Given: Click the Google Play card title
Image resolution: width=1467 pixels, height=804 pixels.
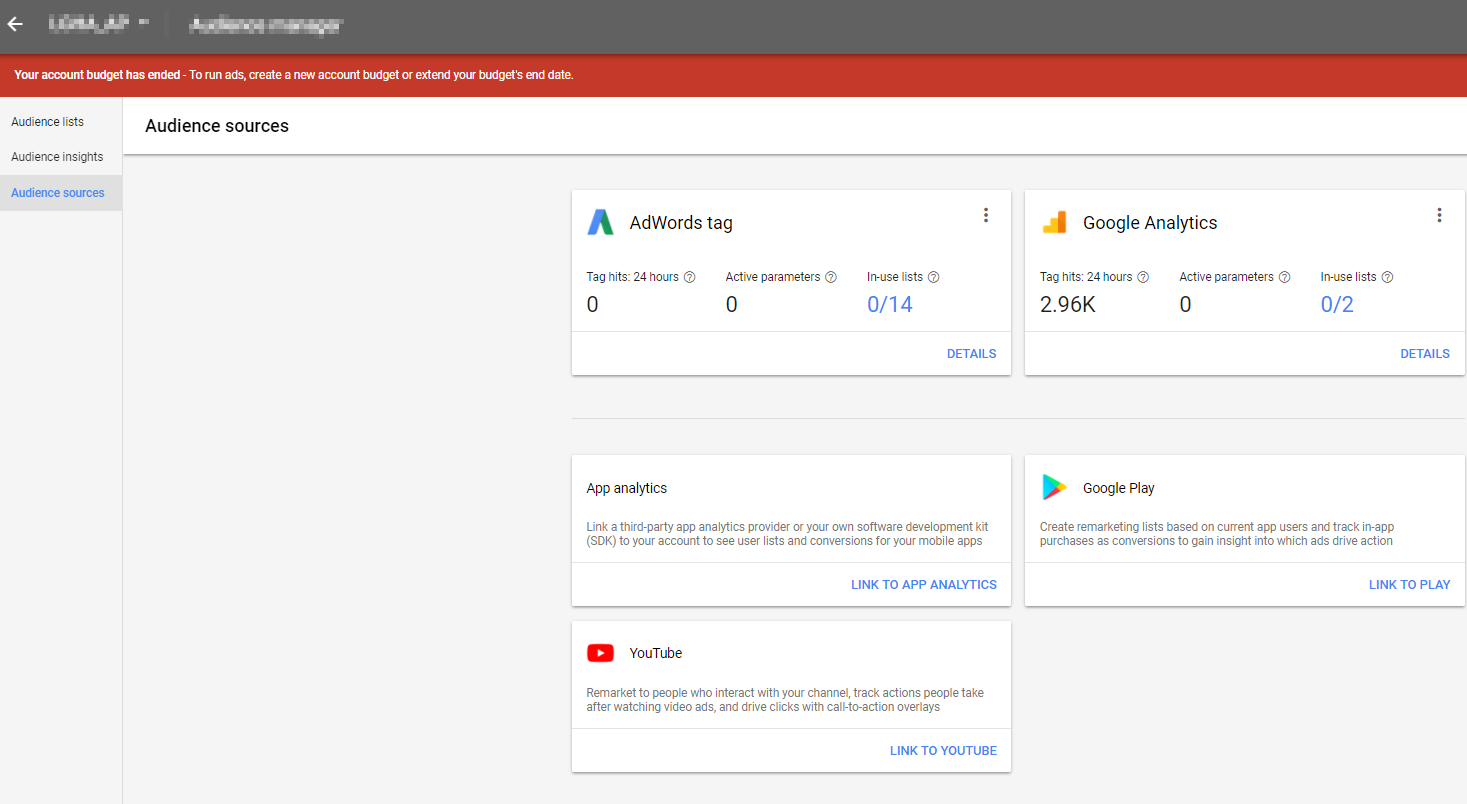Looking at the screenshot, I should [1119, 489].
